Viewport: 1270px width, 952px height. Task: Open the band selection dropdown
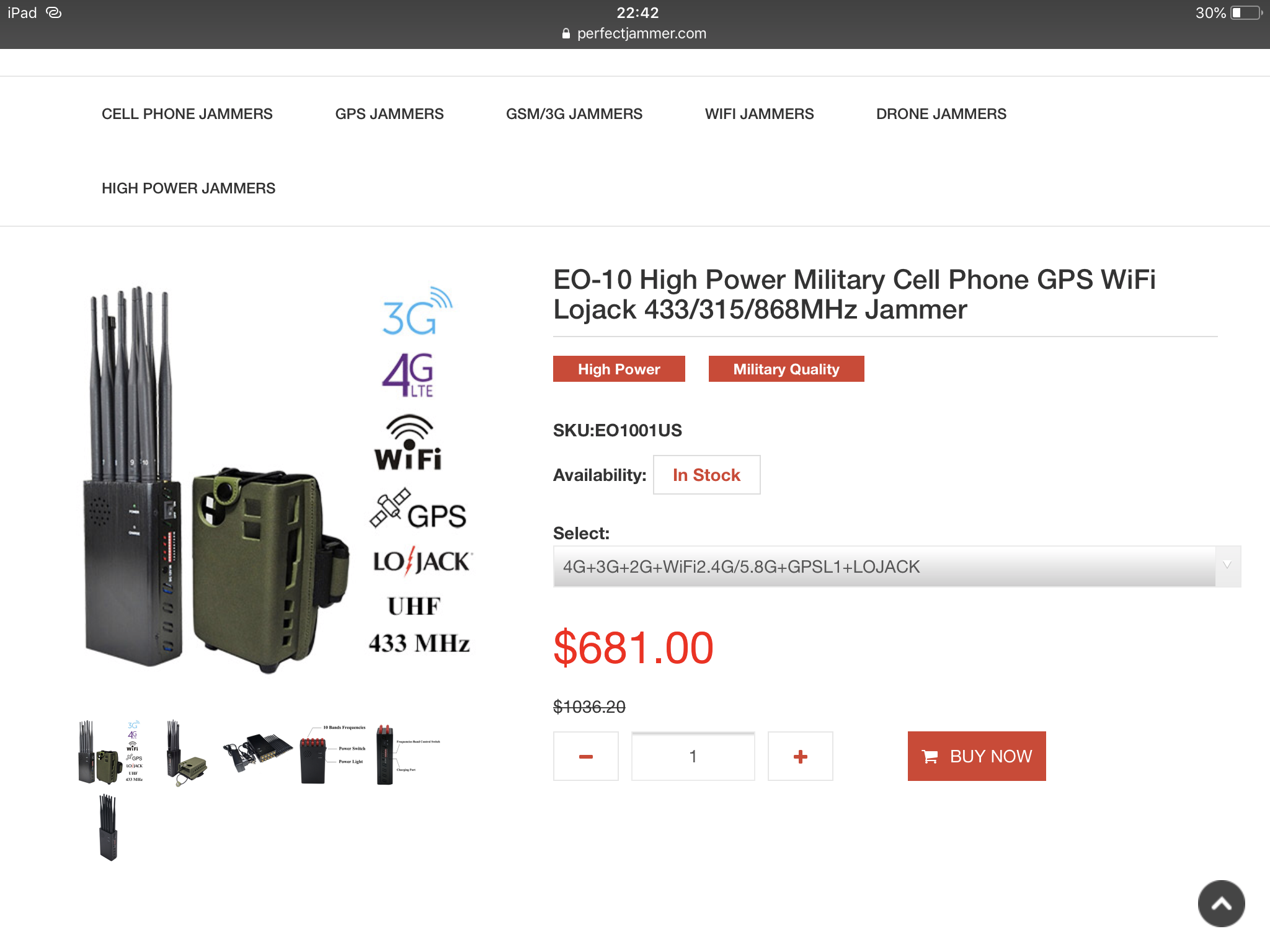(x=897, y=566)
